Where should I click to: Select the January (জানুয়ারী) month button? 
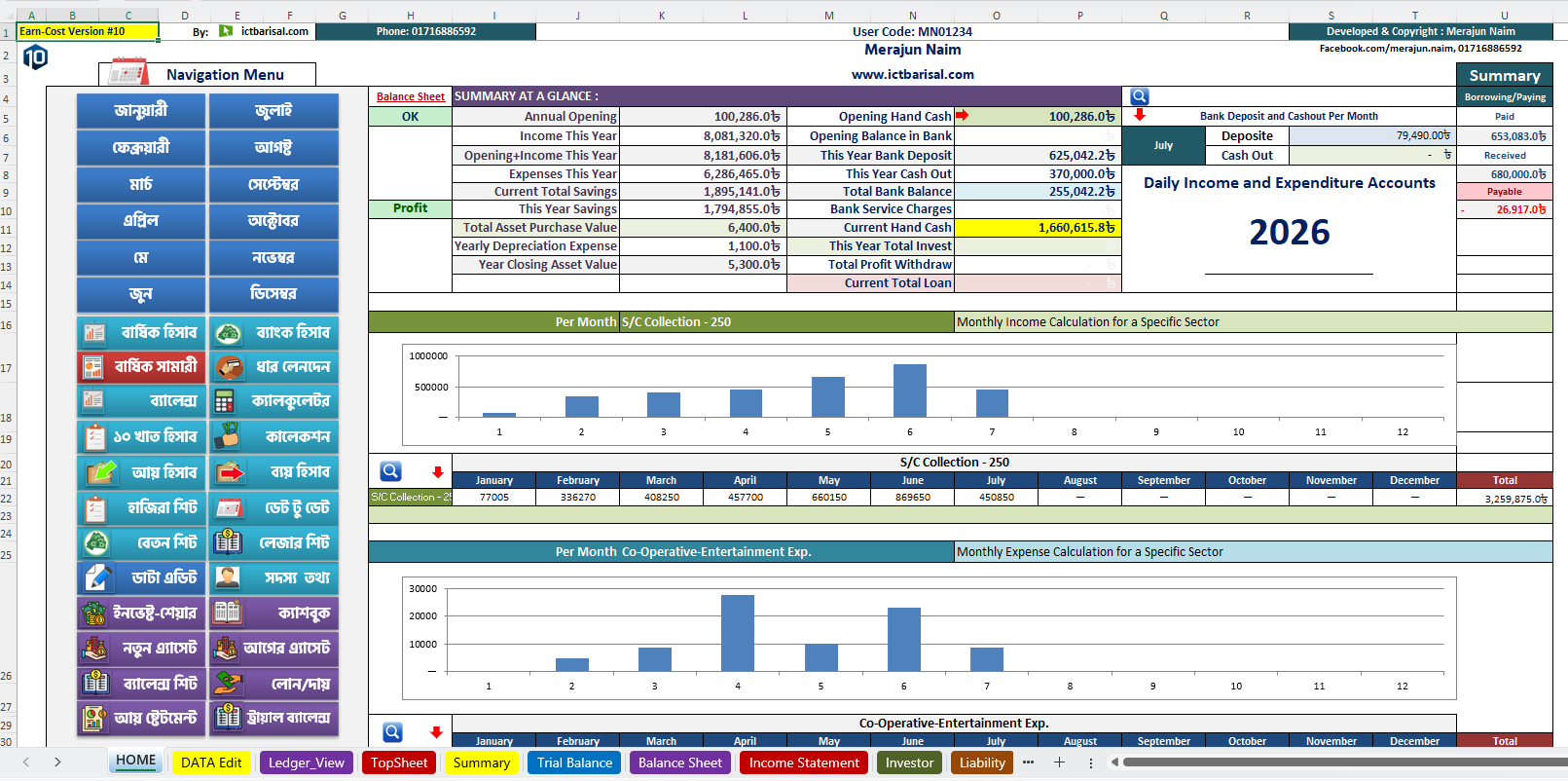pyautogui.click(x=141, y=110)
